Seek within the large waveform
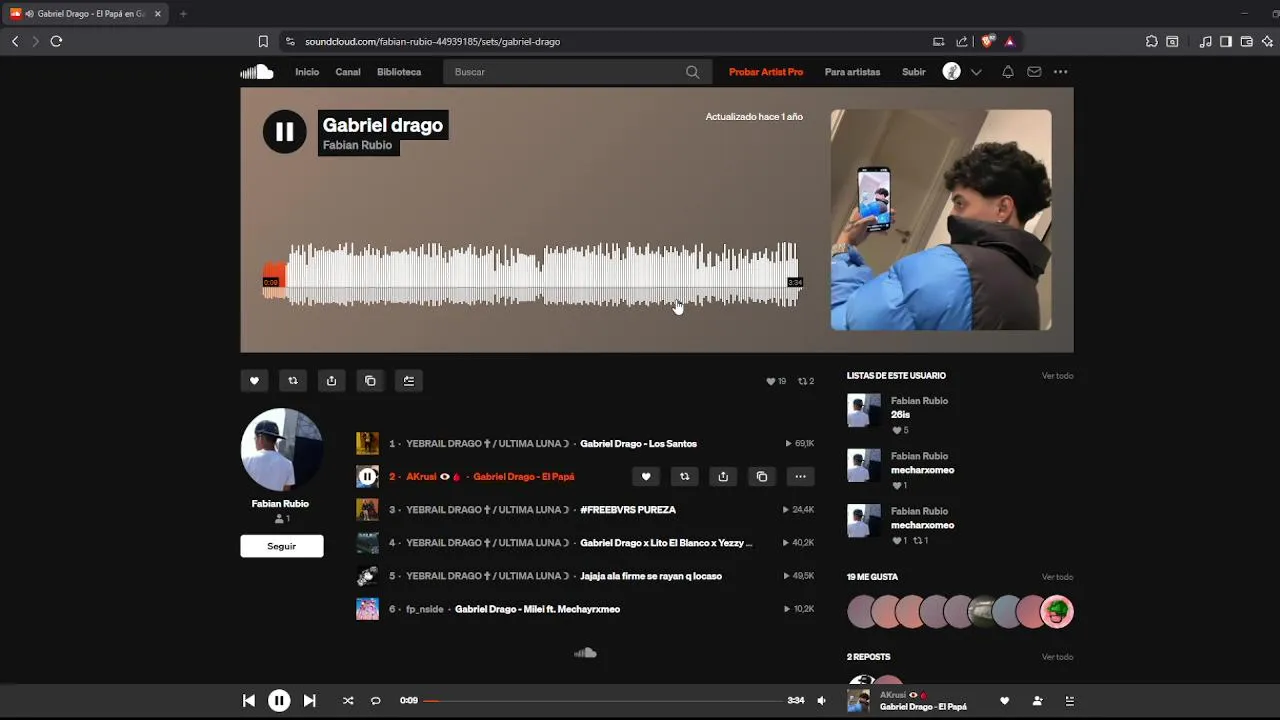 point(530,274)
